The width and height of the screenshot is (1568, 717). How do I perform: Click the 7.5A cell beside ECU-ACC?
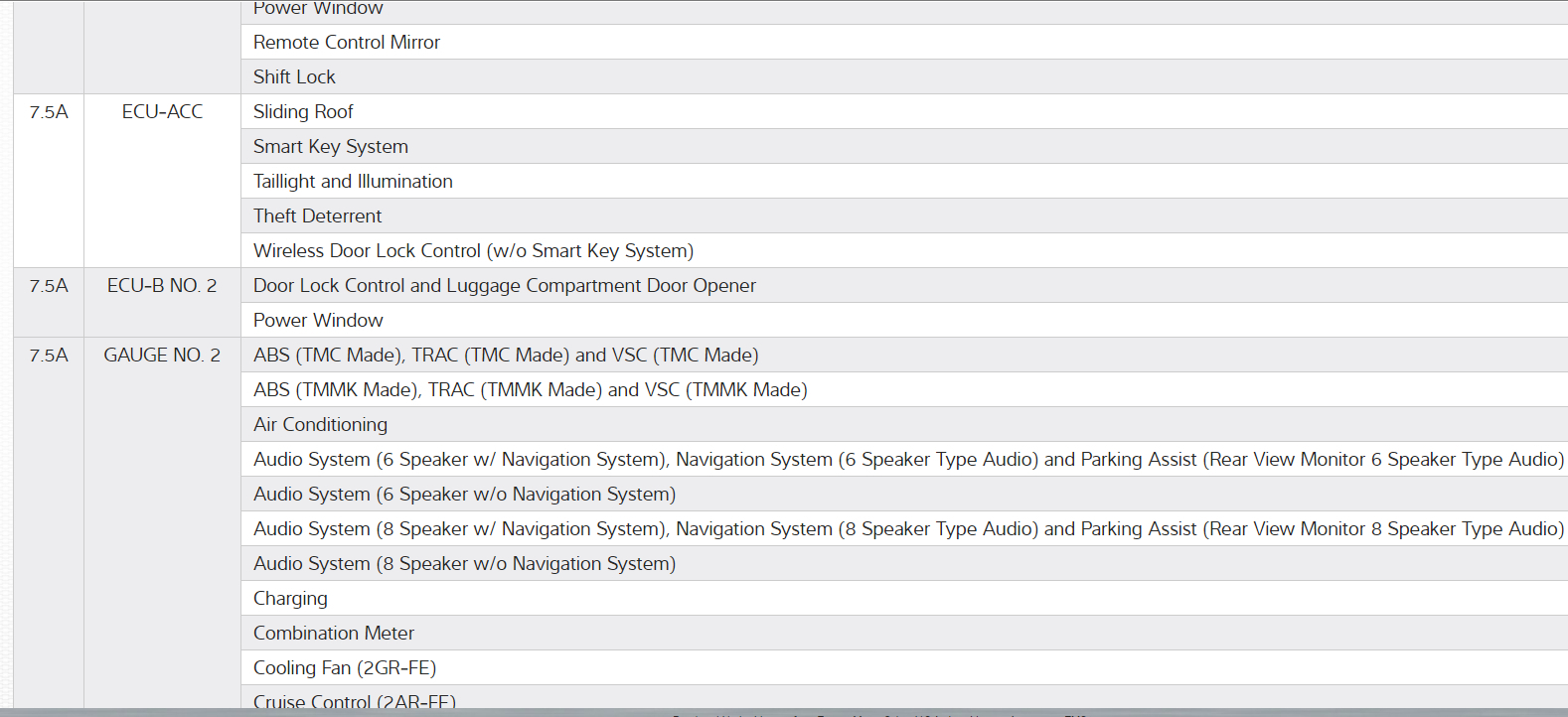[x=49, y=112]
